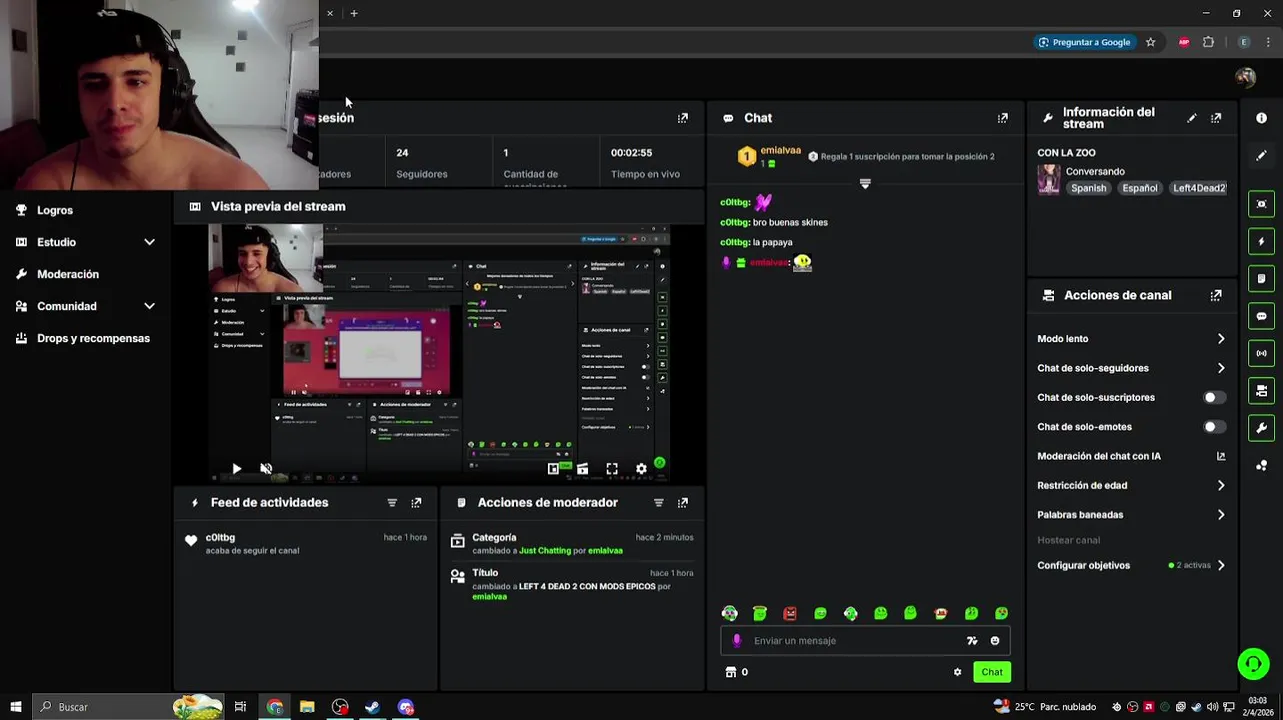Open the emoji picker in chat input
The height and width of the screenshot is (720, 1283).
tap(995, 641)
